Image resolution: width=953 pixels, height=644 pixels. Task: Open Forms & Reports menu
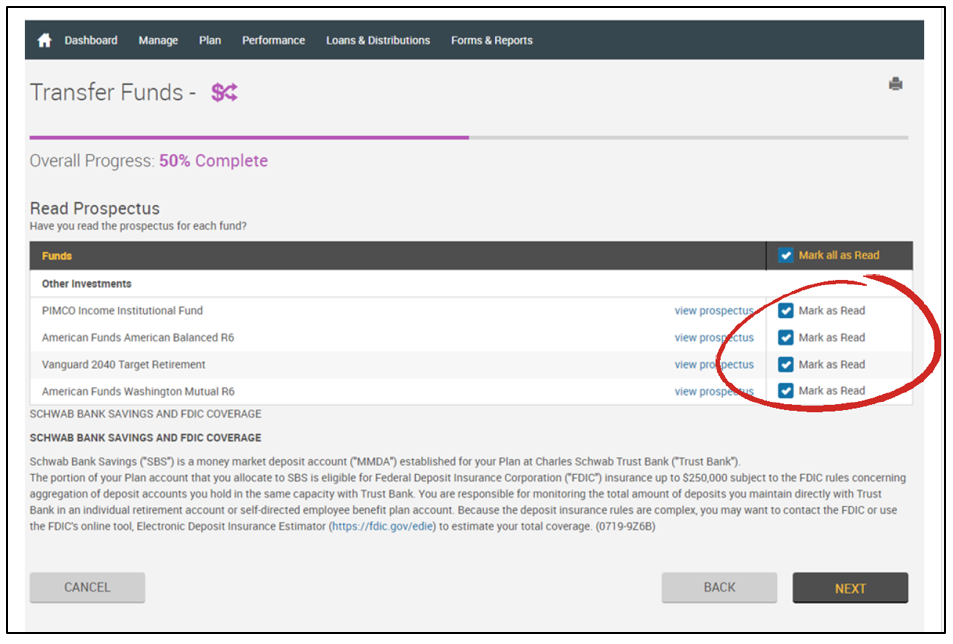492,41
